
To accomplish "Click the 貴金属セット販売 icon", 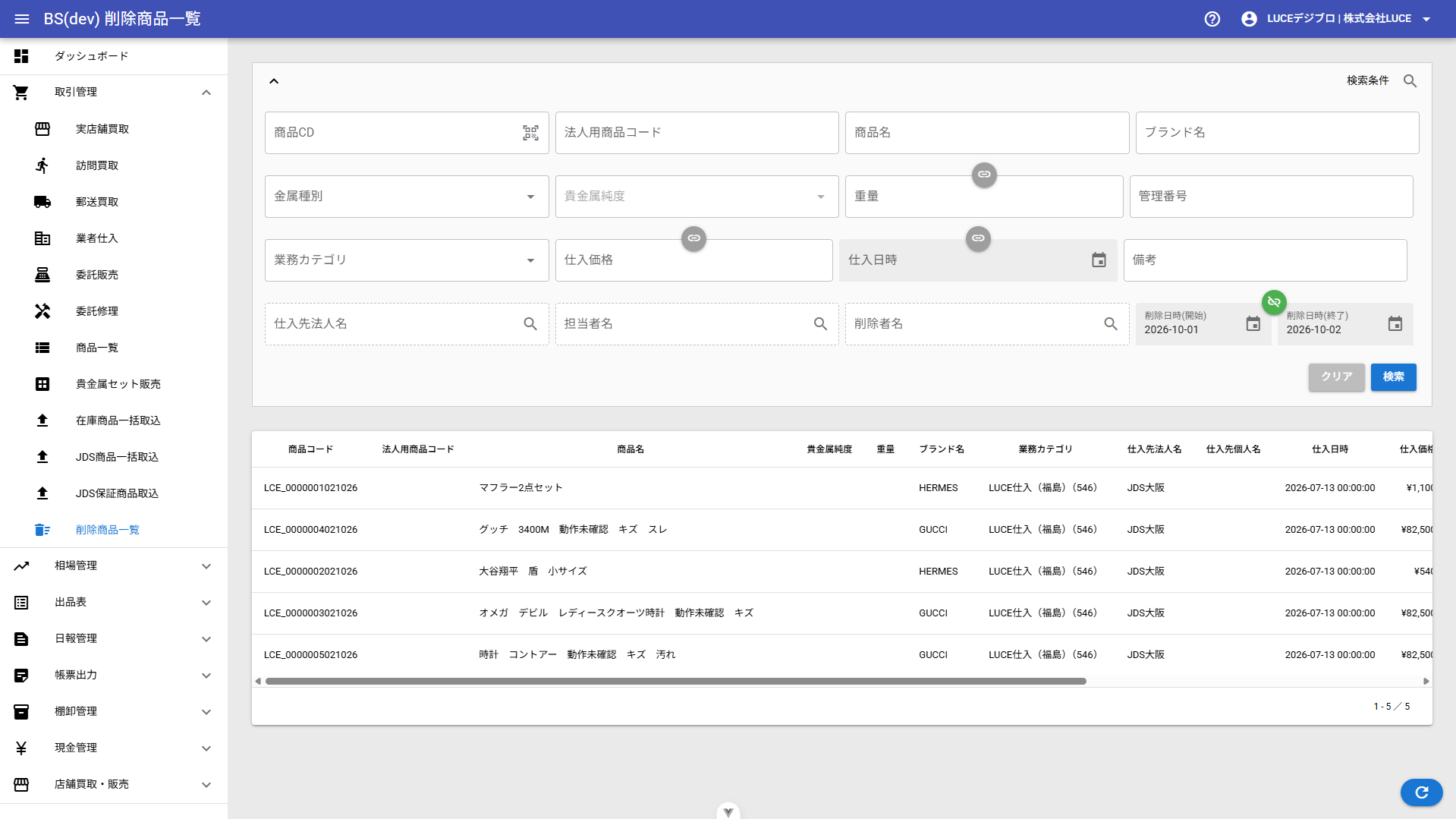I will pos(42,384).
